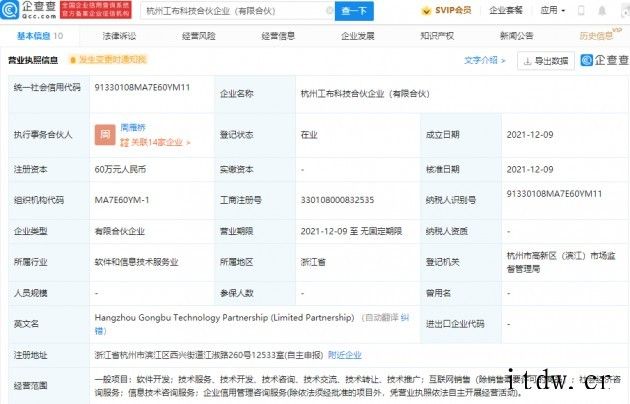
Task: Click the 浙江省 region value
Action: (313, 262)
